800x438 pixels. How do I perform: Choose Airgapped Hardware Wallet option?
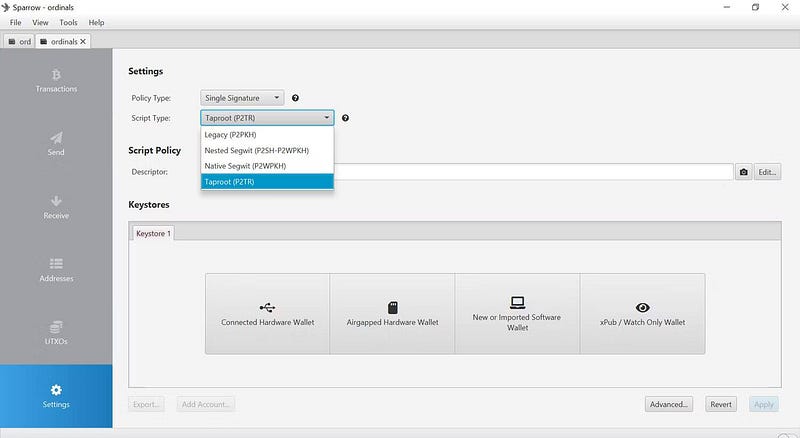coord(392,313)
